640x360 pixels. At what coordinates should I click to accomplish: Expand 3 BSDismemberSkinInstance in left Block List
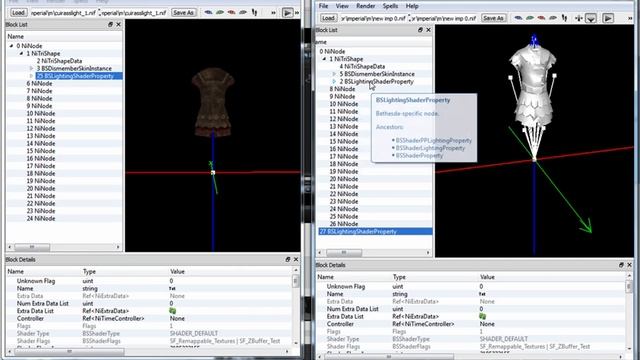tap(31, 69)
